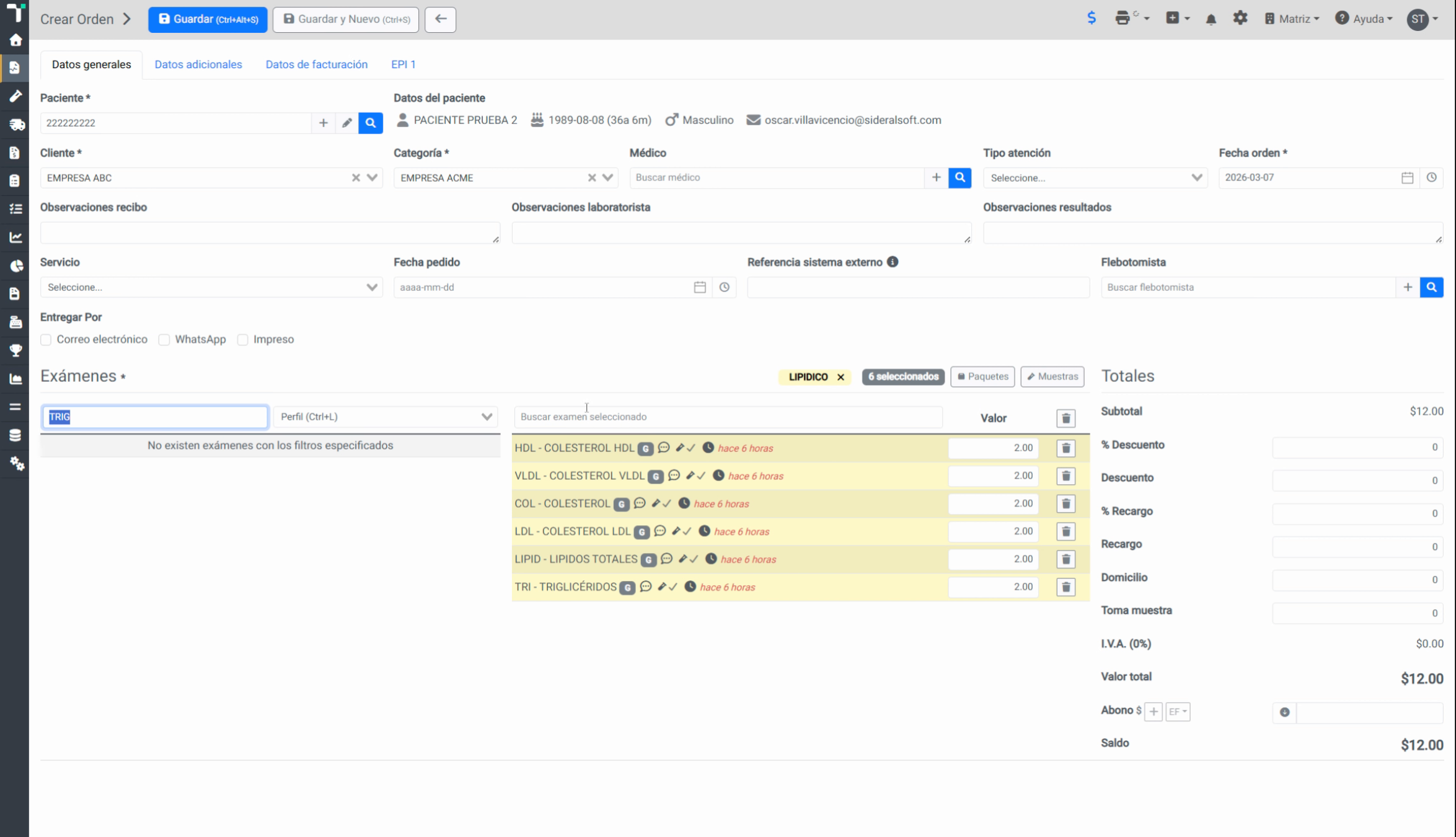Click the exam search field containing TRIG
Image resolution: width=1456 pixels, height=837 pixels.
(x=155, y=417)
